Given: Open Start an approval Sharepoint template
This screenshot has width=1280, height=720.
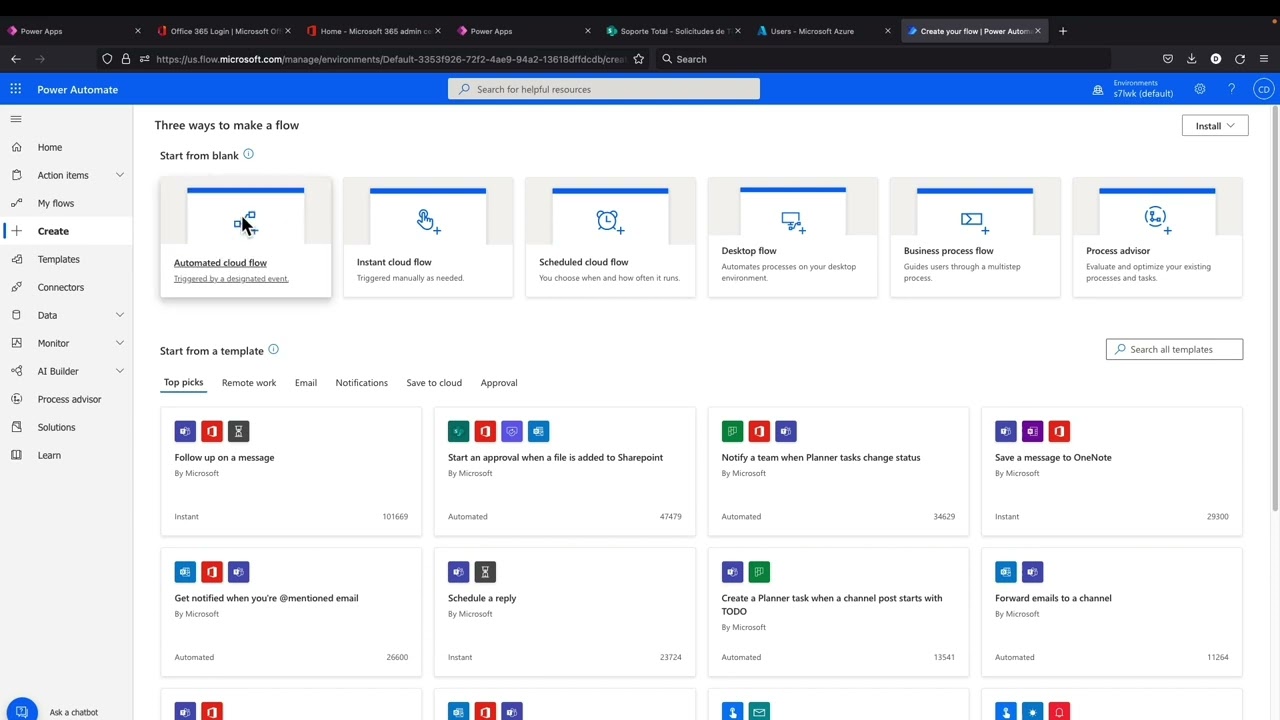Looking at the screenshot, I should point(565,471).
